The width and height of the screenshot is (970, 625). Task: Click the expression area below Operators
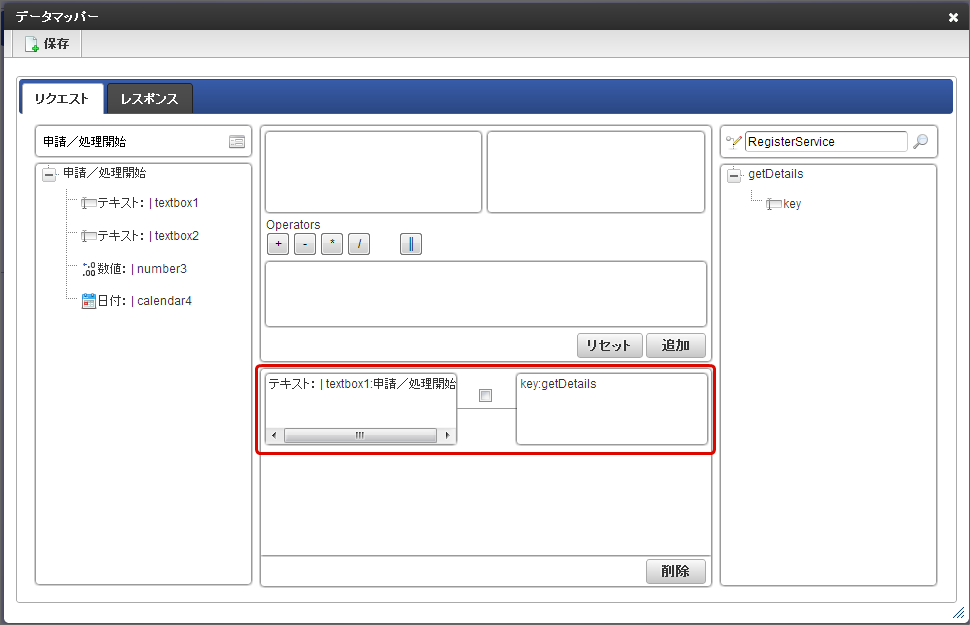click(486, 294)
